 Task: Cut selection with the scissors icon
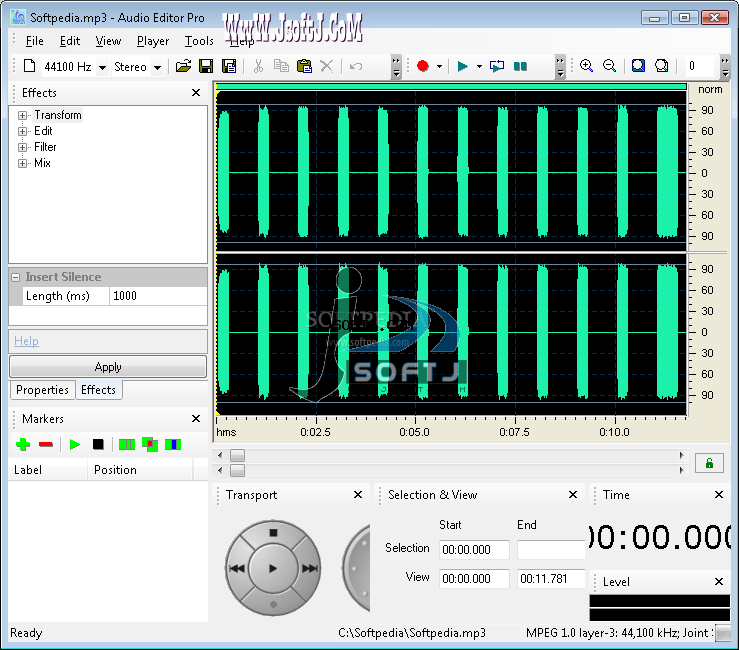pos(258,66)
